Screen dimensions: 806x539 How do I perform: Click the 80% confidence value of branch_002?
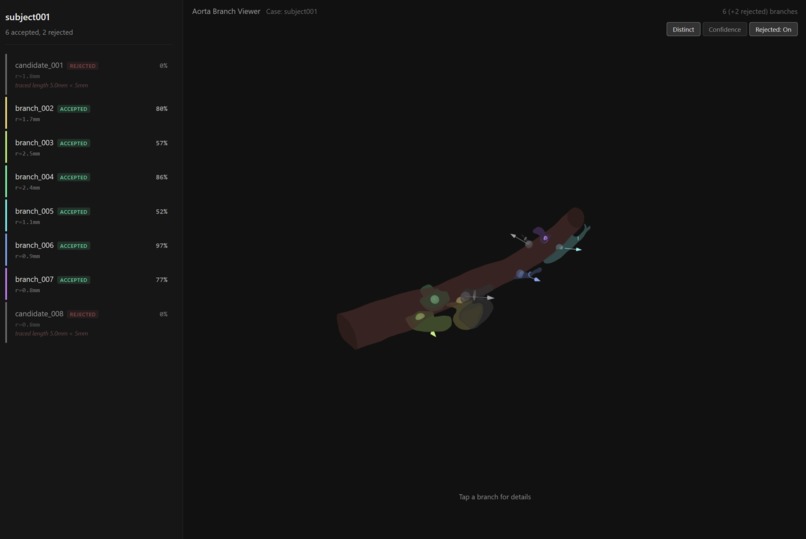pyautogui.click(x=161, y=108)
